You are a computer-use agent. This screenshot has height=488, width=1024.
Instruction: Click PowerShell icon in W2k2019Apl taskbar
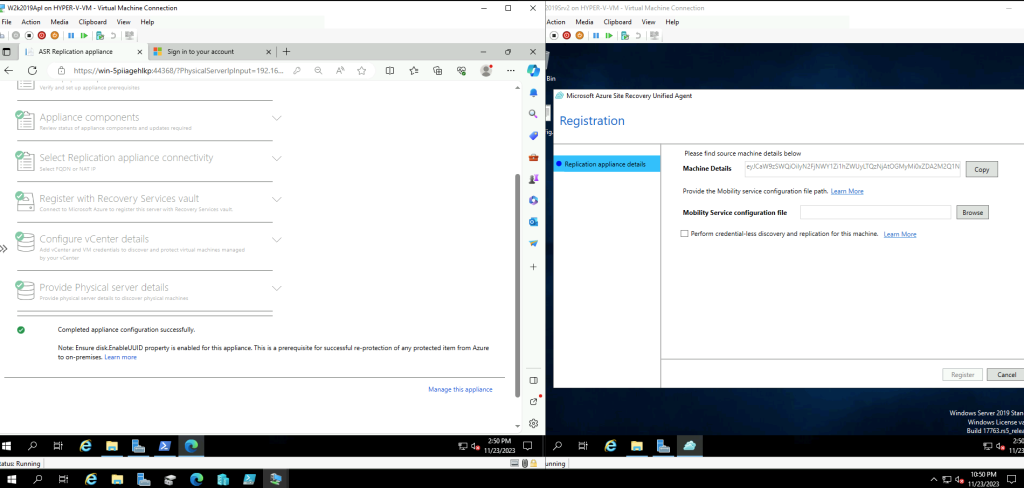point(164,446)
